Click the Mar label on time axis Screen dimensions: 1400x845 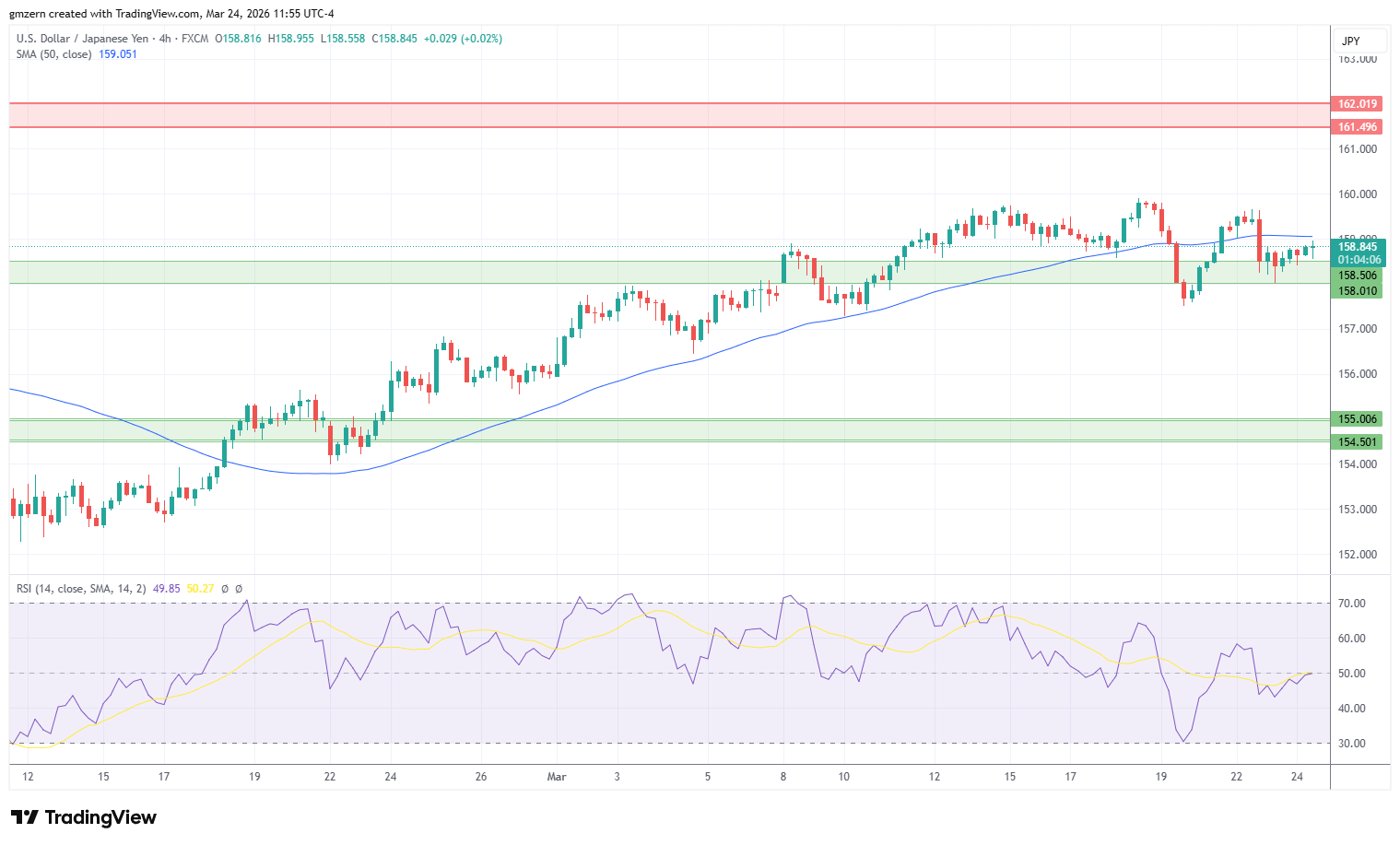pyautogui.click(x=557, y=777)
